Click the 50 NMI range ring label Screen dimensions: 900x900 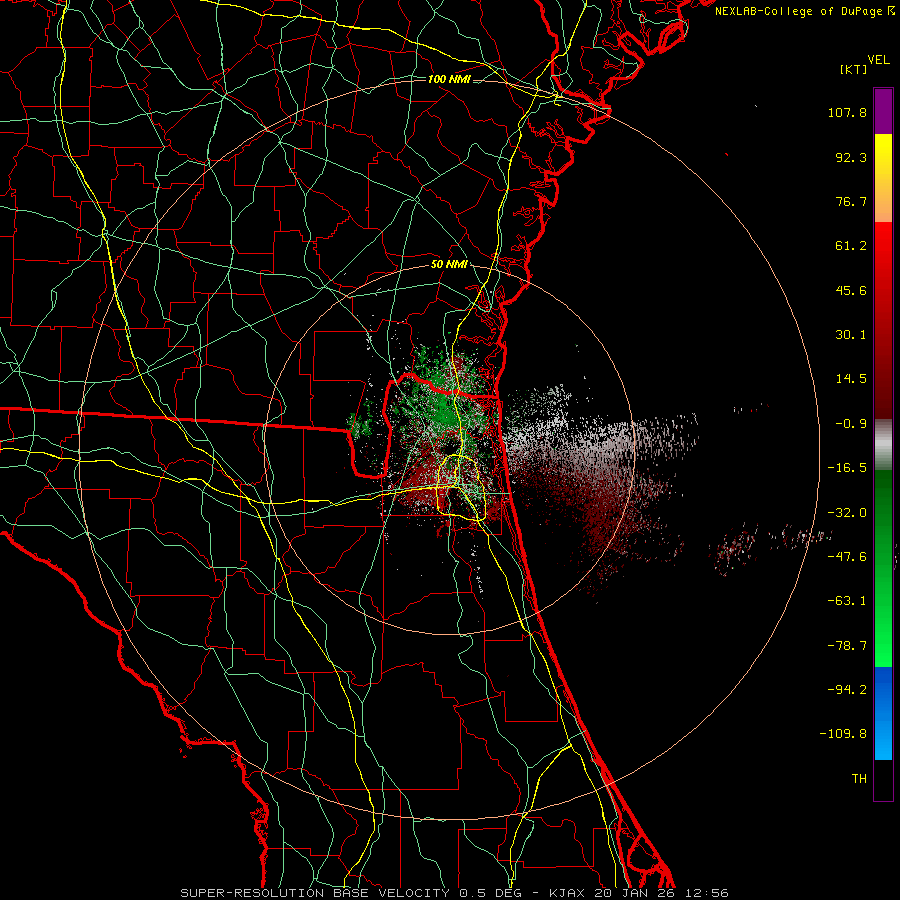(x=449, y=264)
